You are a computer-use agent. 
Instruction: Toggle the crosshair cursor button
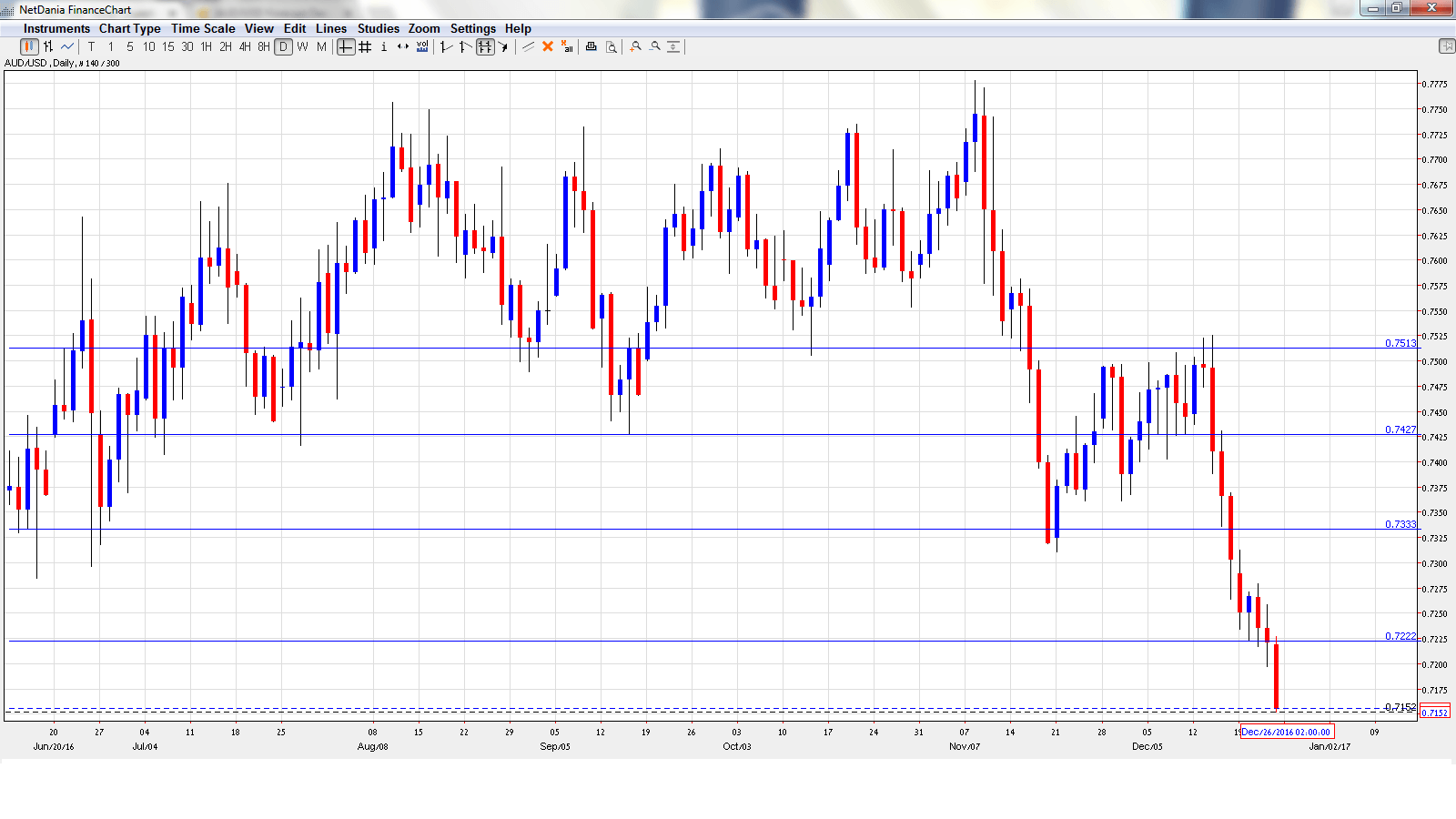(346, 46)
